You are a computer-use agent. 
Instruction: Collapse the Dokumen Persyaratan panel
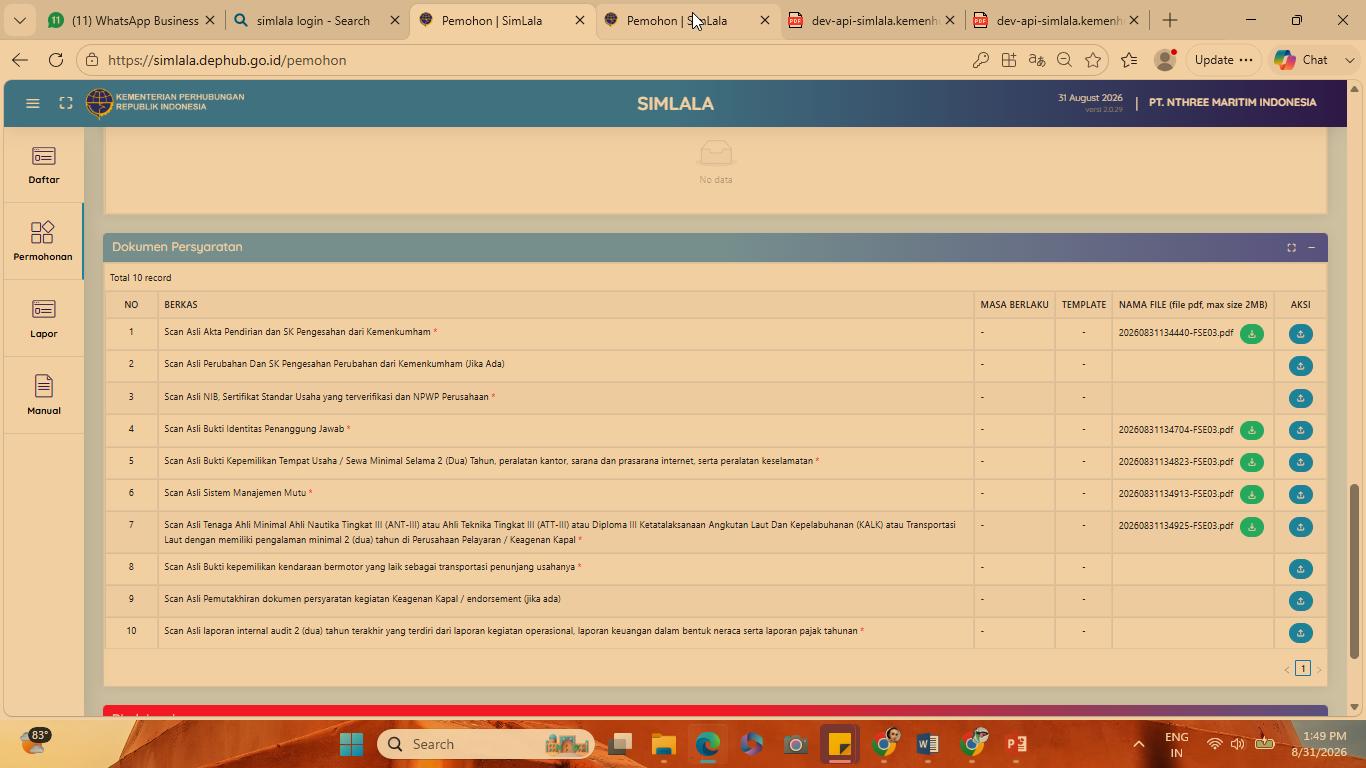tap(1311, 248)
